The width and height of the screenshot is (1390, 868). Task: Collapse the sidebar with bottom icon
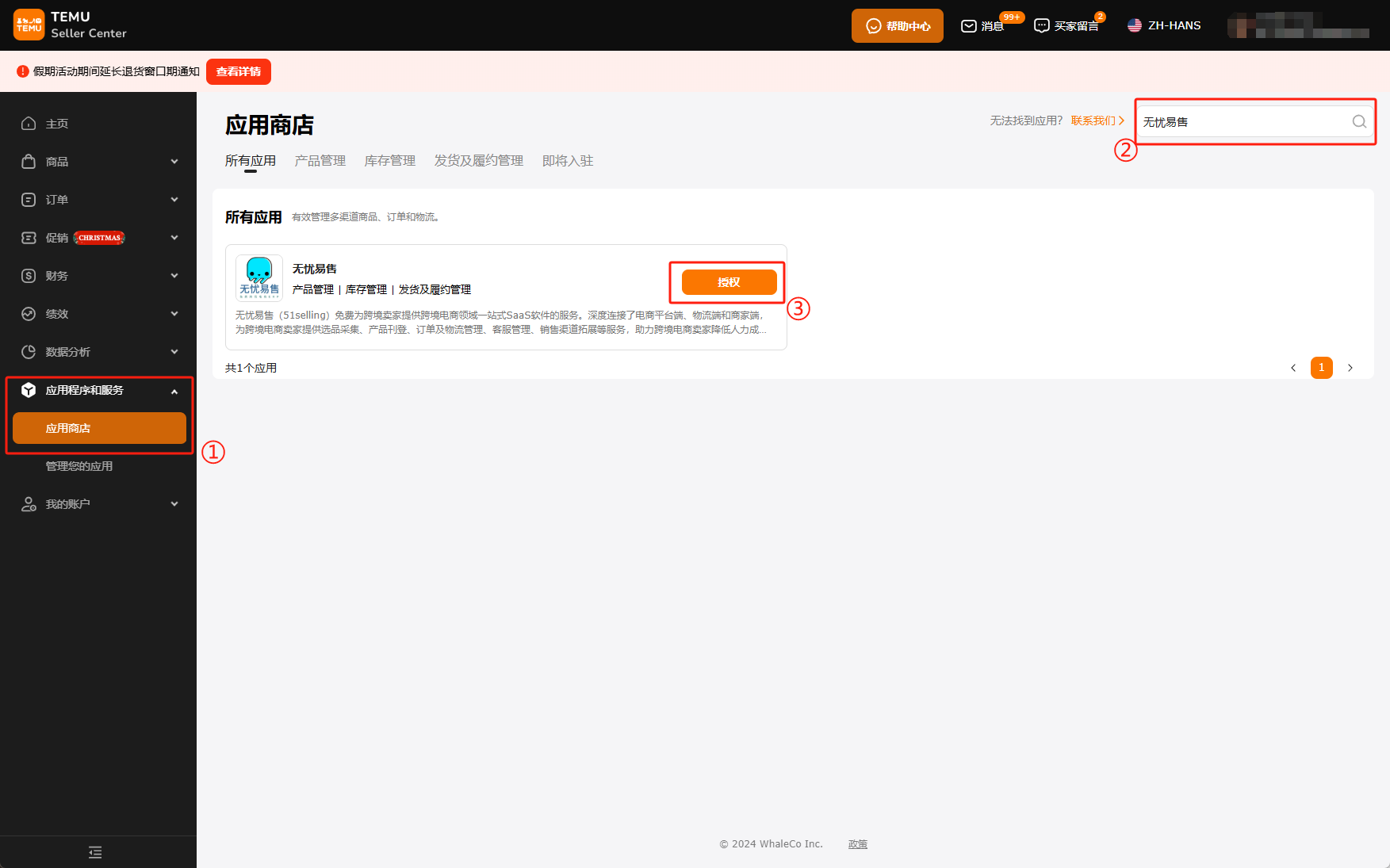coord(95,852)
